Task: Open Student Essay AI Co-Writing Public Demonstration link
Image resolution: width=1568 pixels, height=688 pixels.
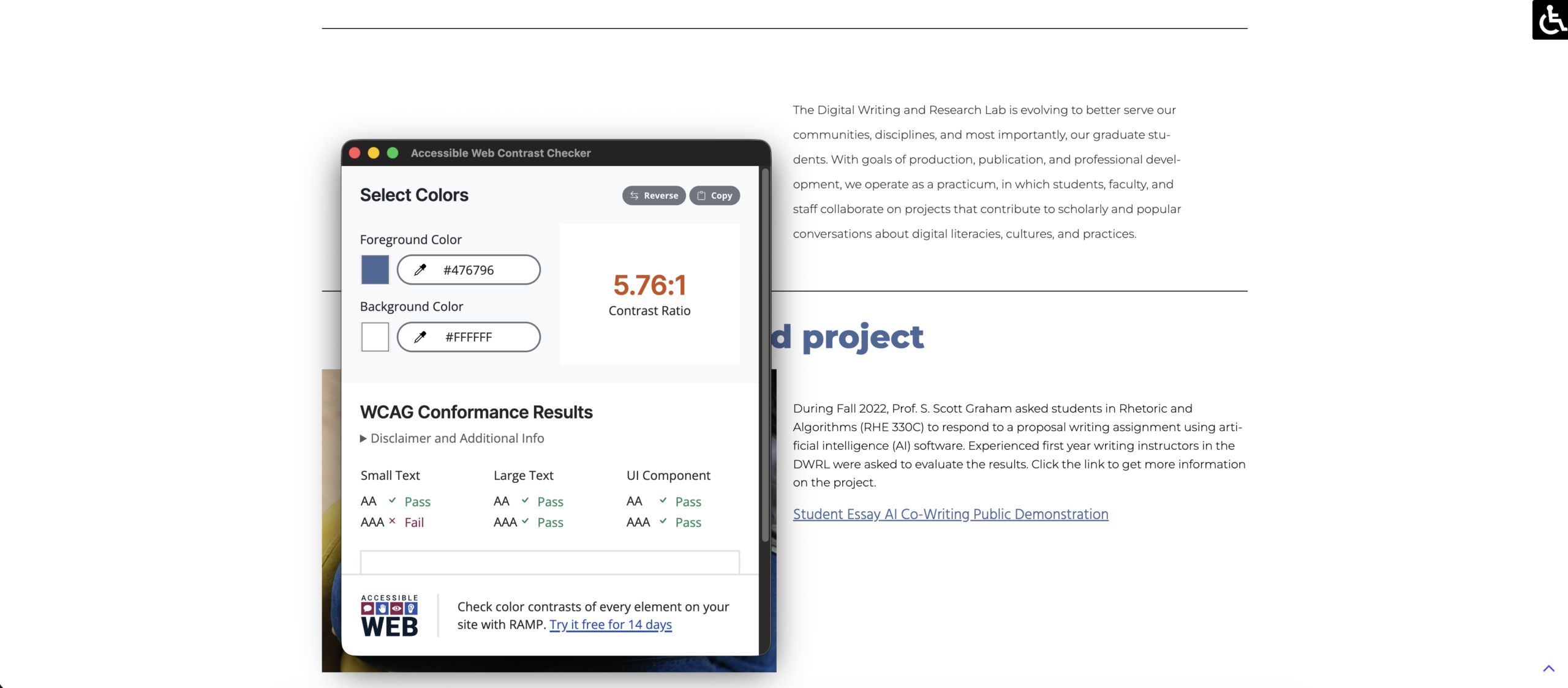Action: [x=950, y=514]
